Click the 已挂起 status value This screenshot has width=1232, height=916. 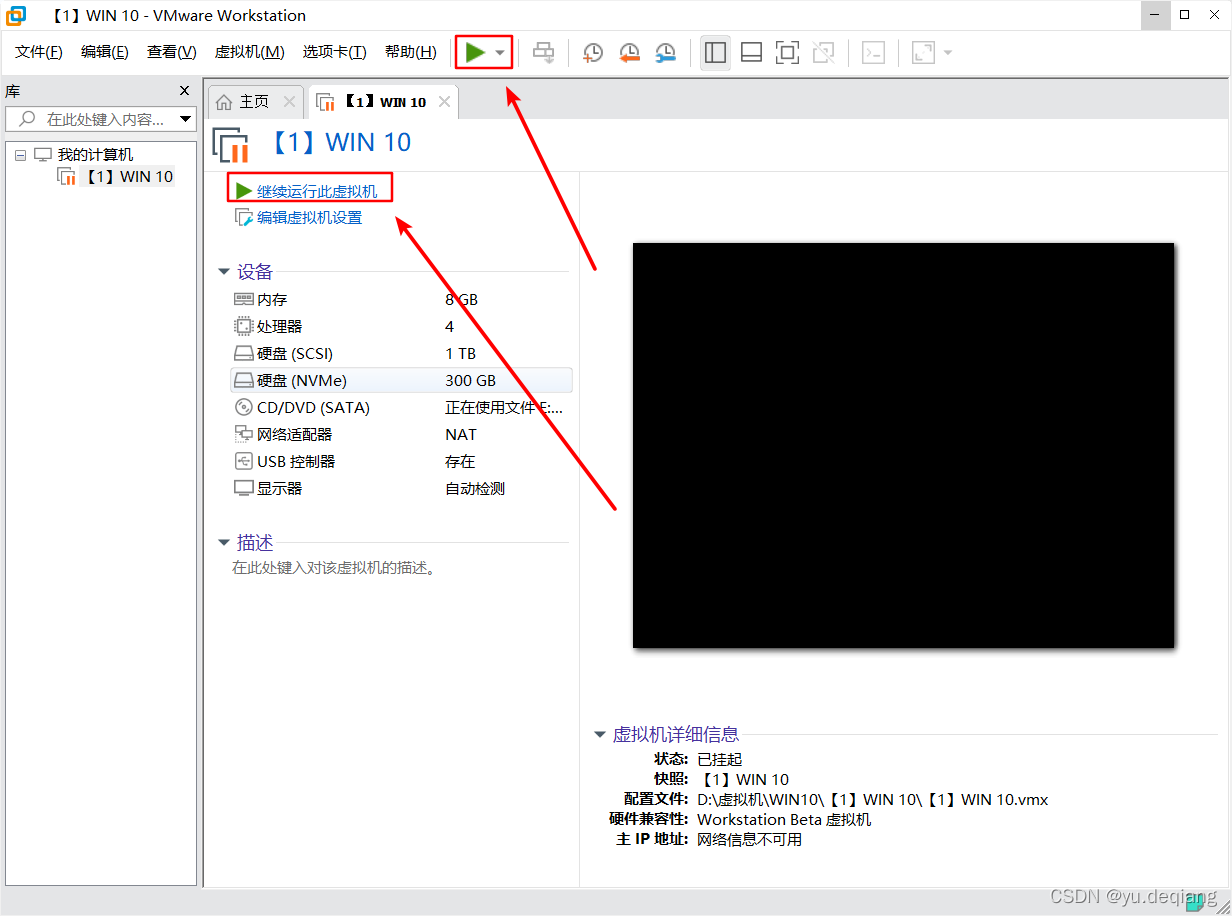point(720,759)
